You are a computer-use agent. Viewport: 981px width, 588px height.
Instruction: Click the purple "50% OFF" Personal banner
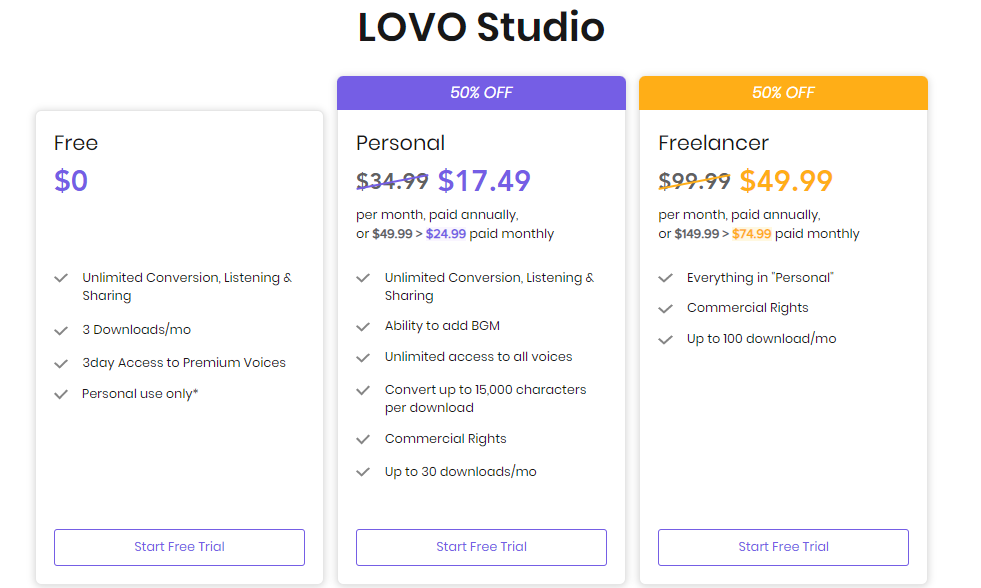[481, 93]
